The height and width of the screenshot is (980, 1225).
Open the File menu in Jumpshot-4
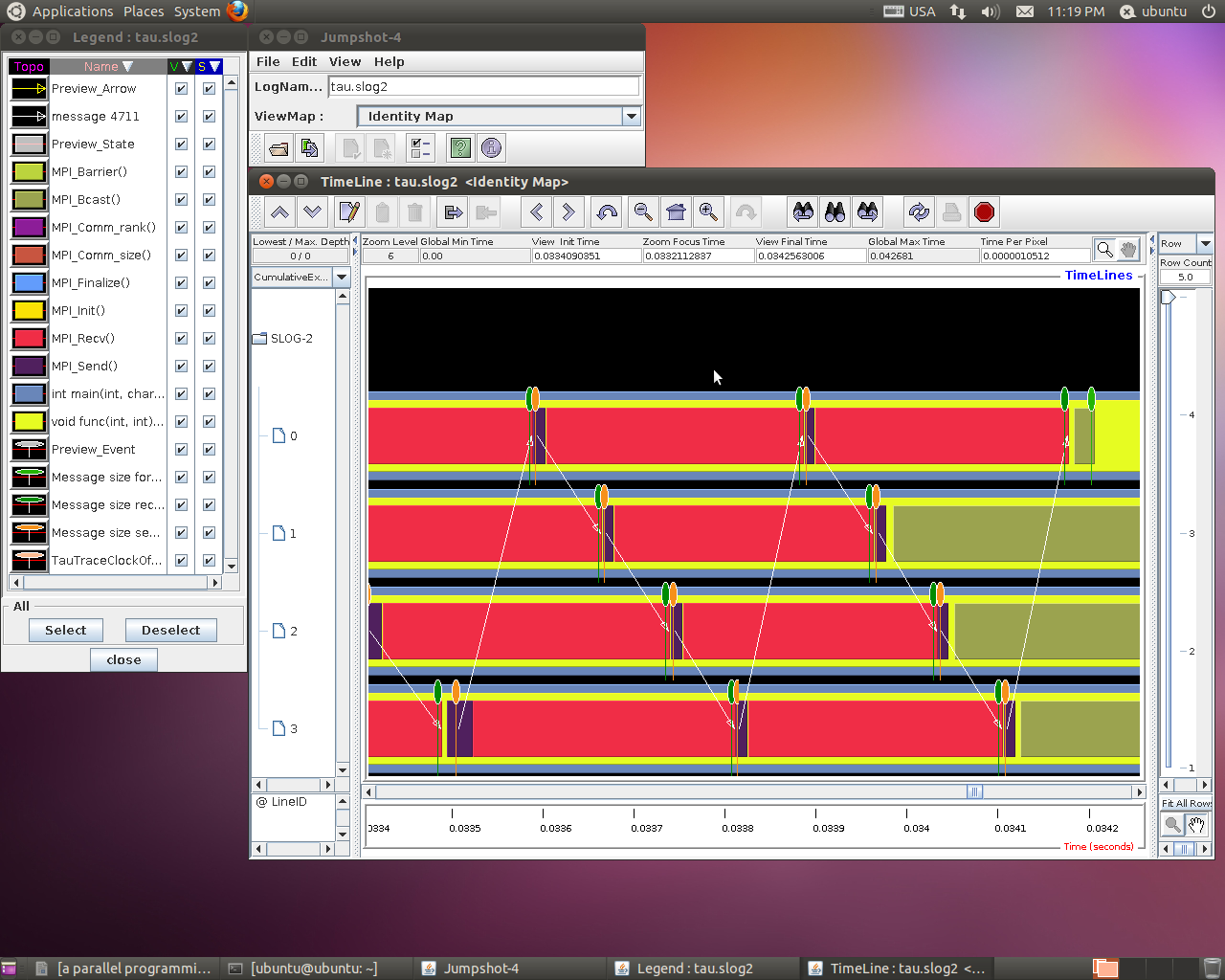pyautogui.click(x=268, y=61)
